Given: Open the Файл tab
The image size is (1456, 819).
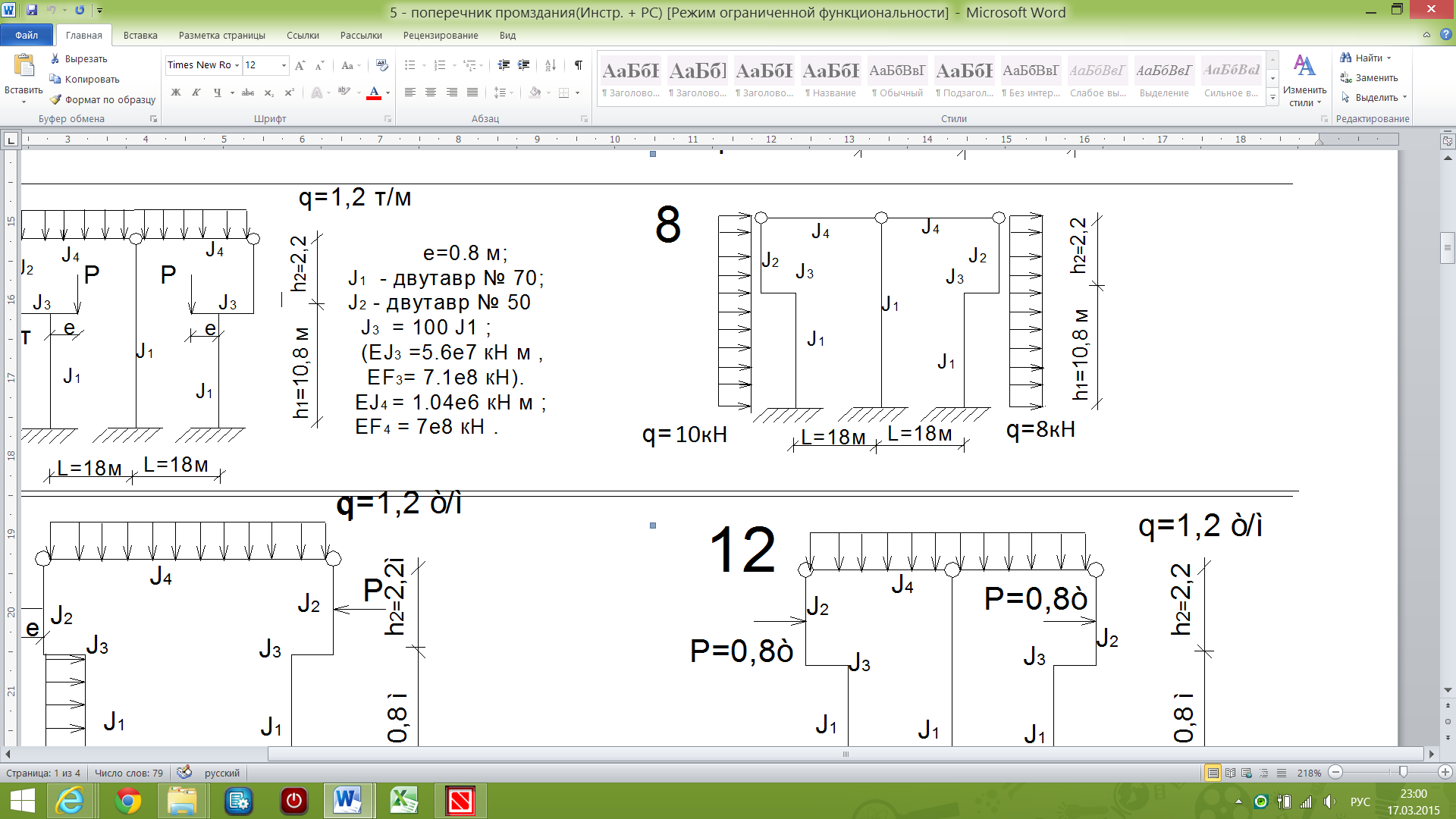Looking at the screenshot, I should click(27, 35).
